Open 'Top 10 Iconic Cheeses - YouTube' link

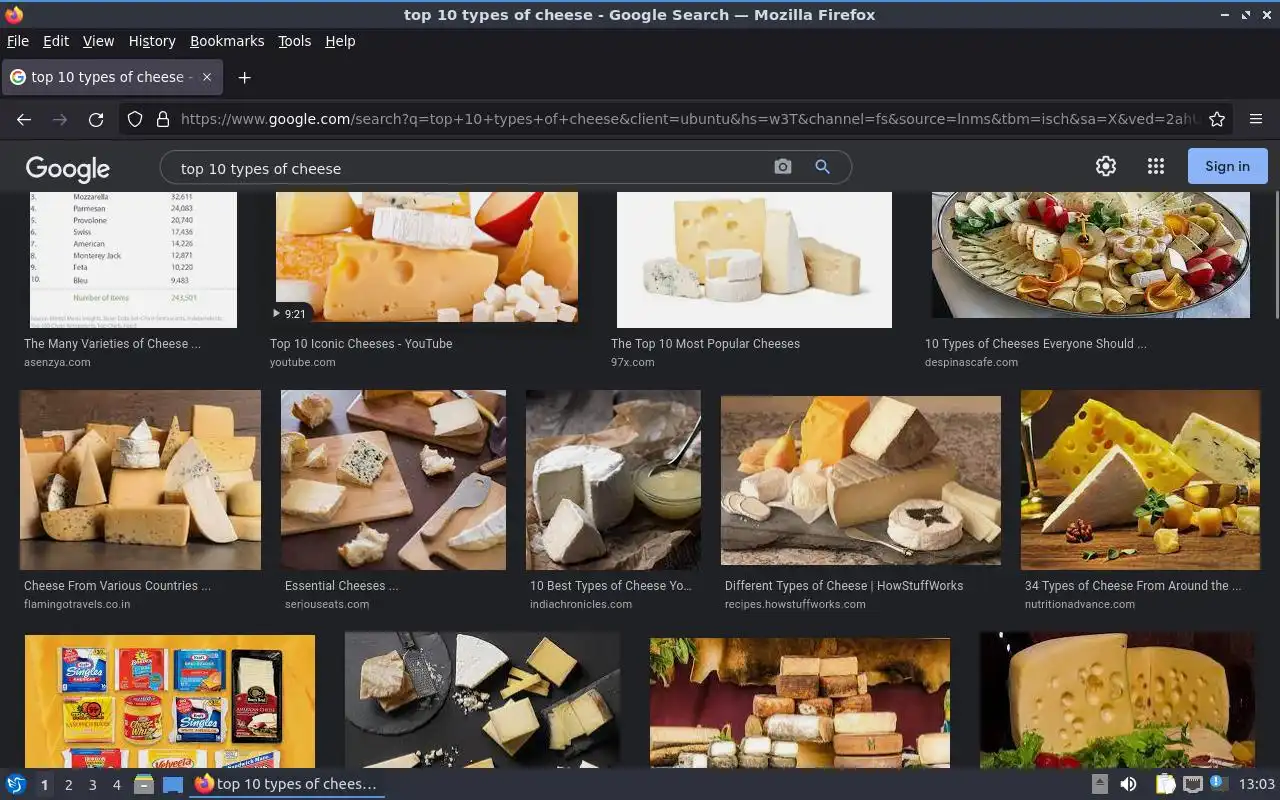click(x=361, y=343)
